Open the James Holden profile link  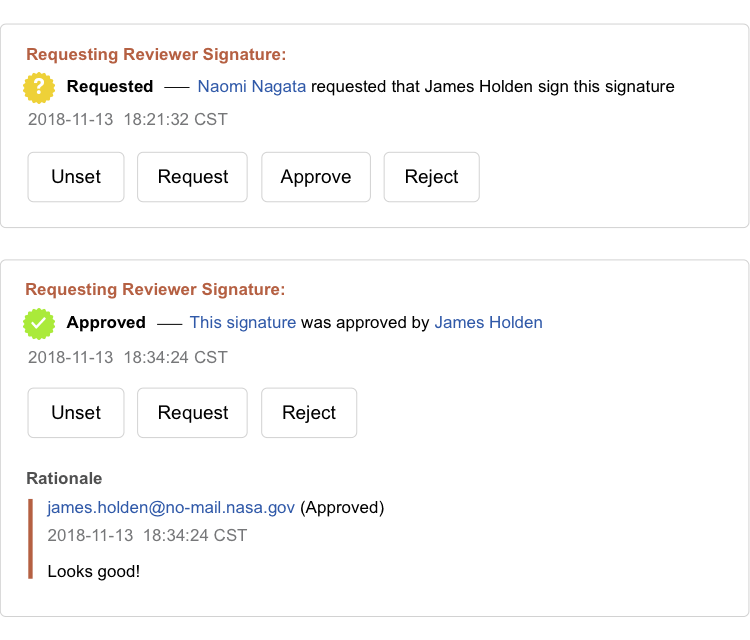(x=488, y=323)
